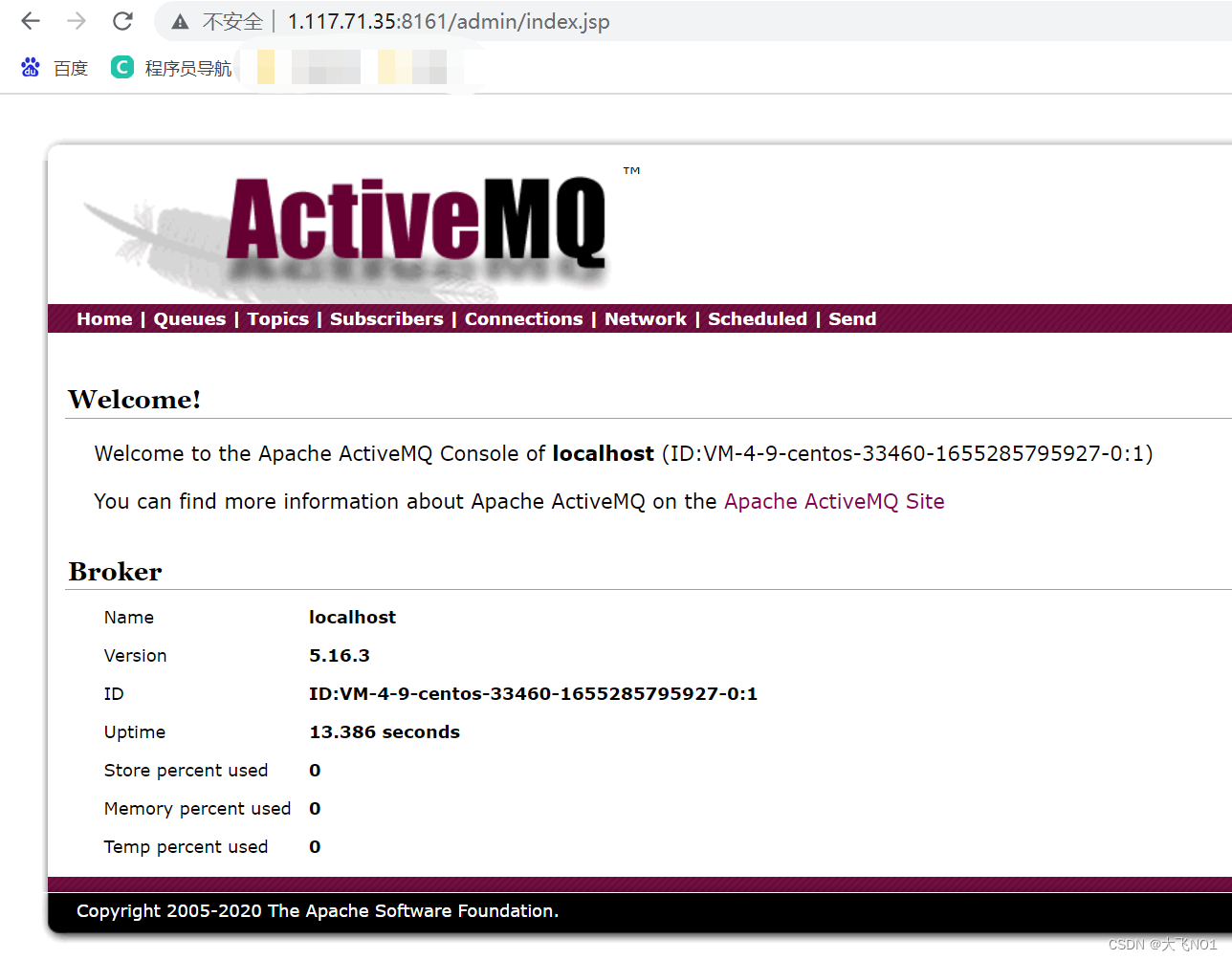Screen dimensions: 1232x960
Task: Open the Network page
Action: click(645, 318)
